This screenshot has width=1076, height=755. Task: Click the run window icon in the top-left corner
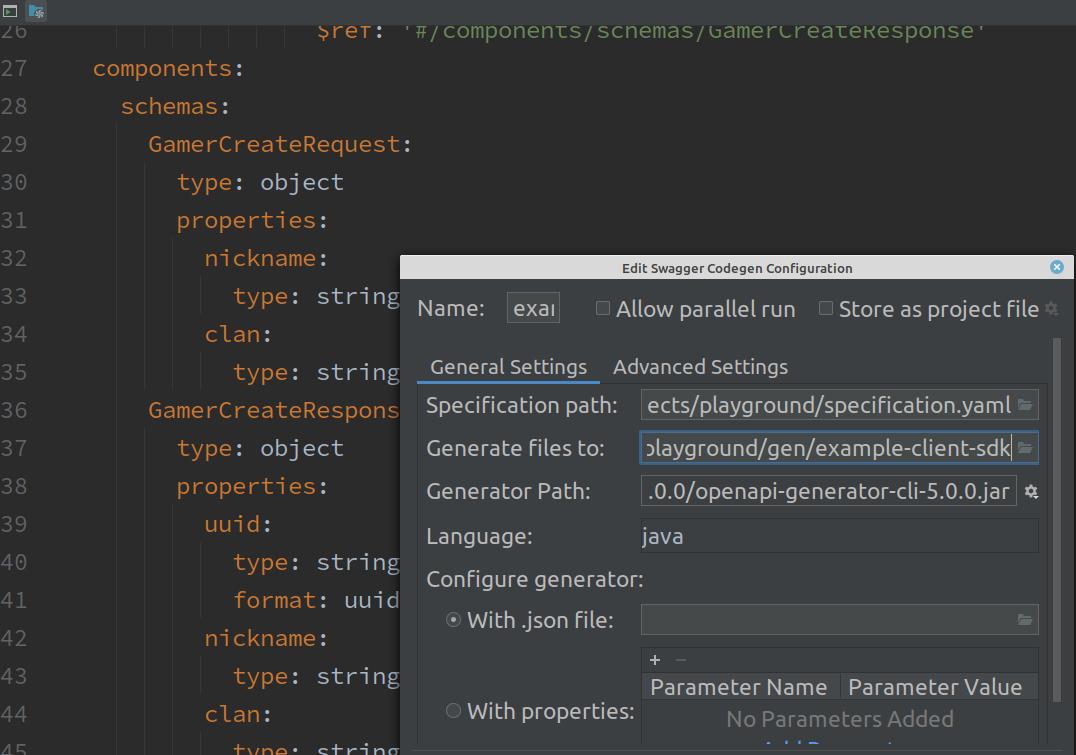point(10,11)
